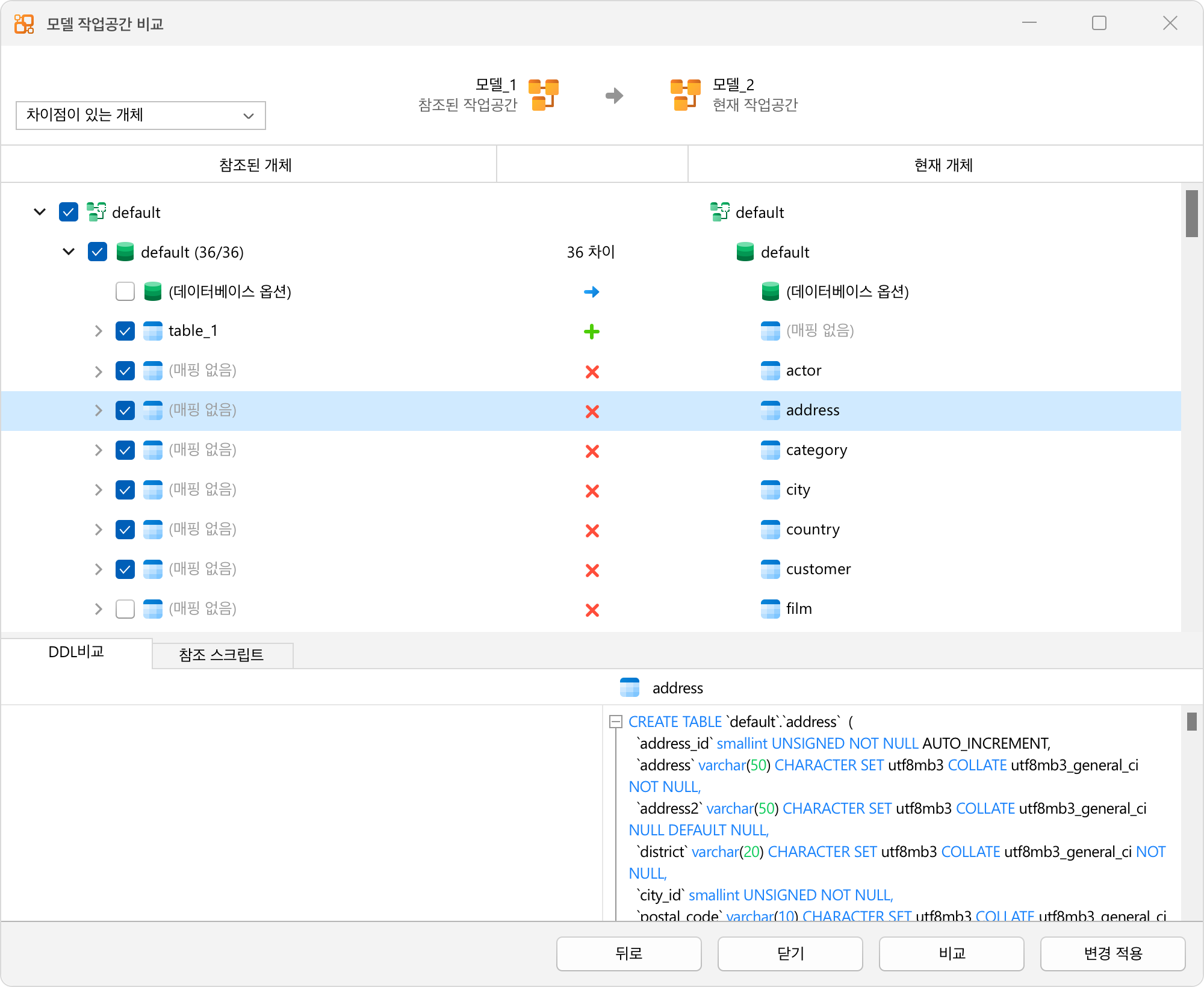Screen dimensions: 1204x987
Task: Click the red X in the actor row
Action: click(592, 371)
